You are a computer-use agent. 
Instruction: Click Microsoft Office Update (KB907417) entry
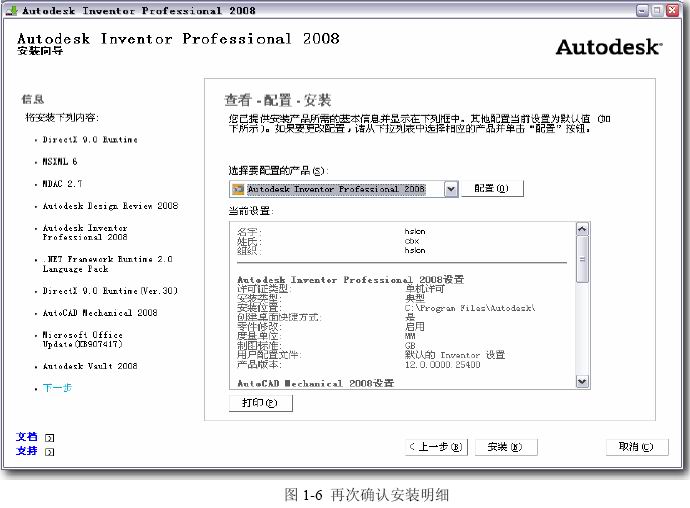click(83, 339)
